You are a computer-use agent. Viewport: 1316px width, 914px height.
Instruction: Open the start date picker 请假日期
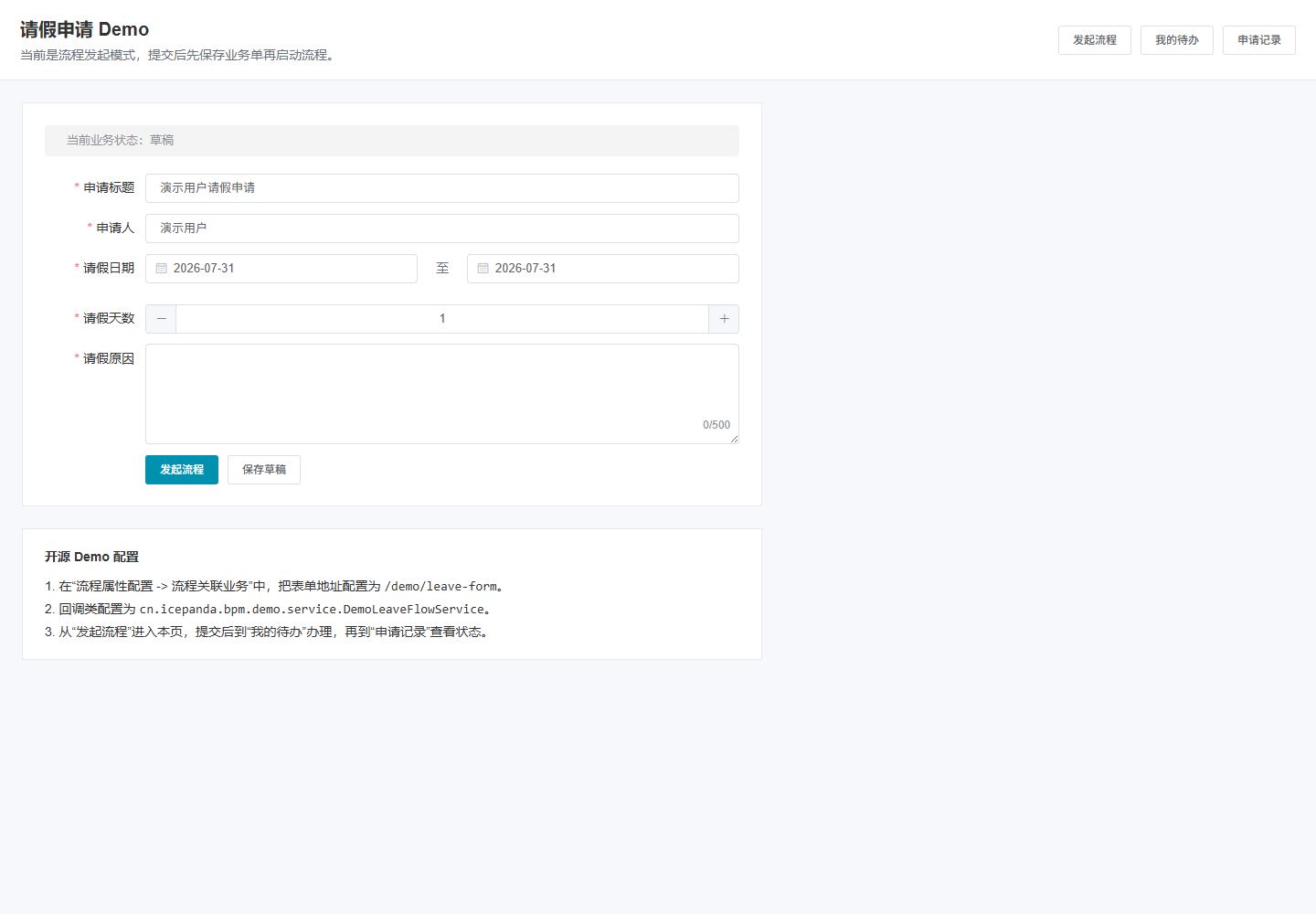(x=281, y=269)
